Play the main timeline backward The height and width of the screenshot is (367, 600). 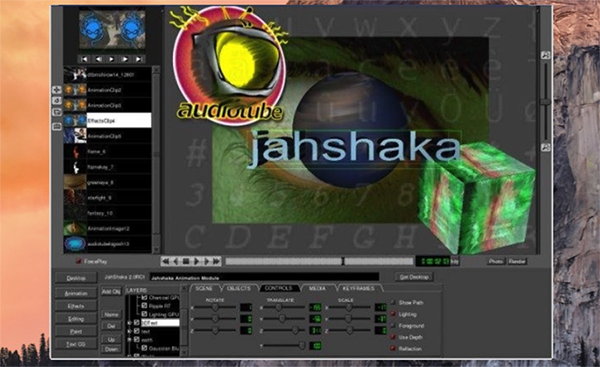[x=176, y=261]
